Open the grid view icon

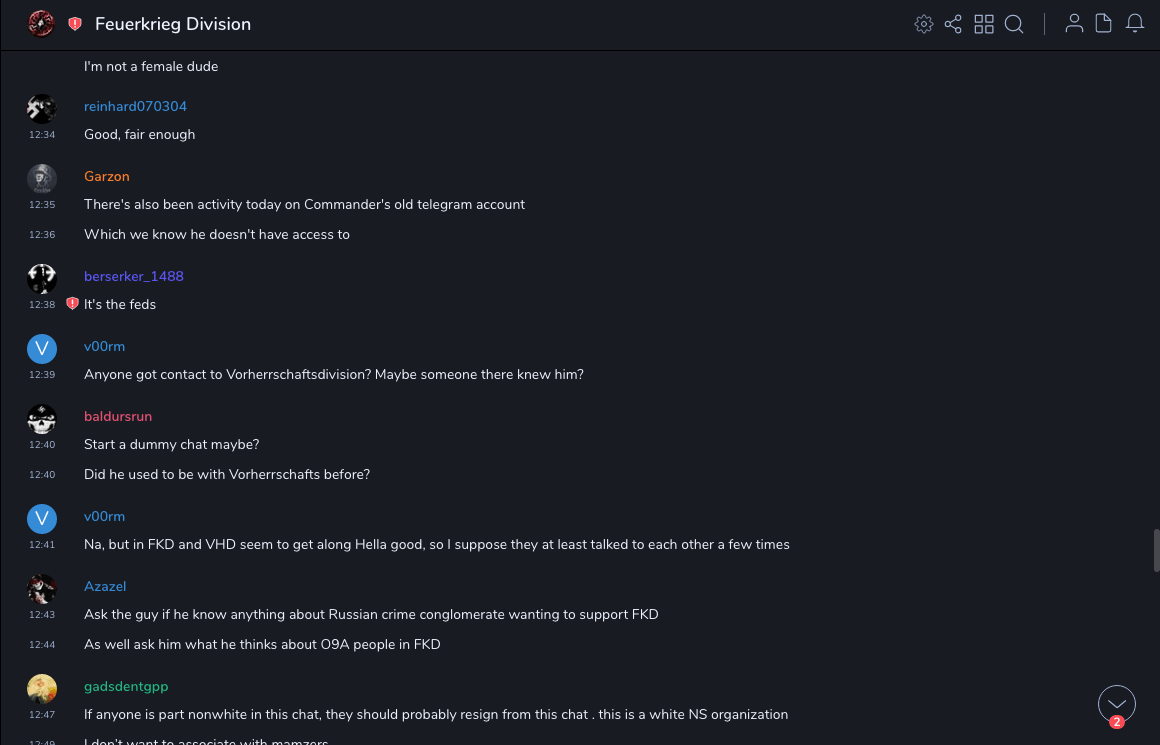[x=984, y=24]
